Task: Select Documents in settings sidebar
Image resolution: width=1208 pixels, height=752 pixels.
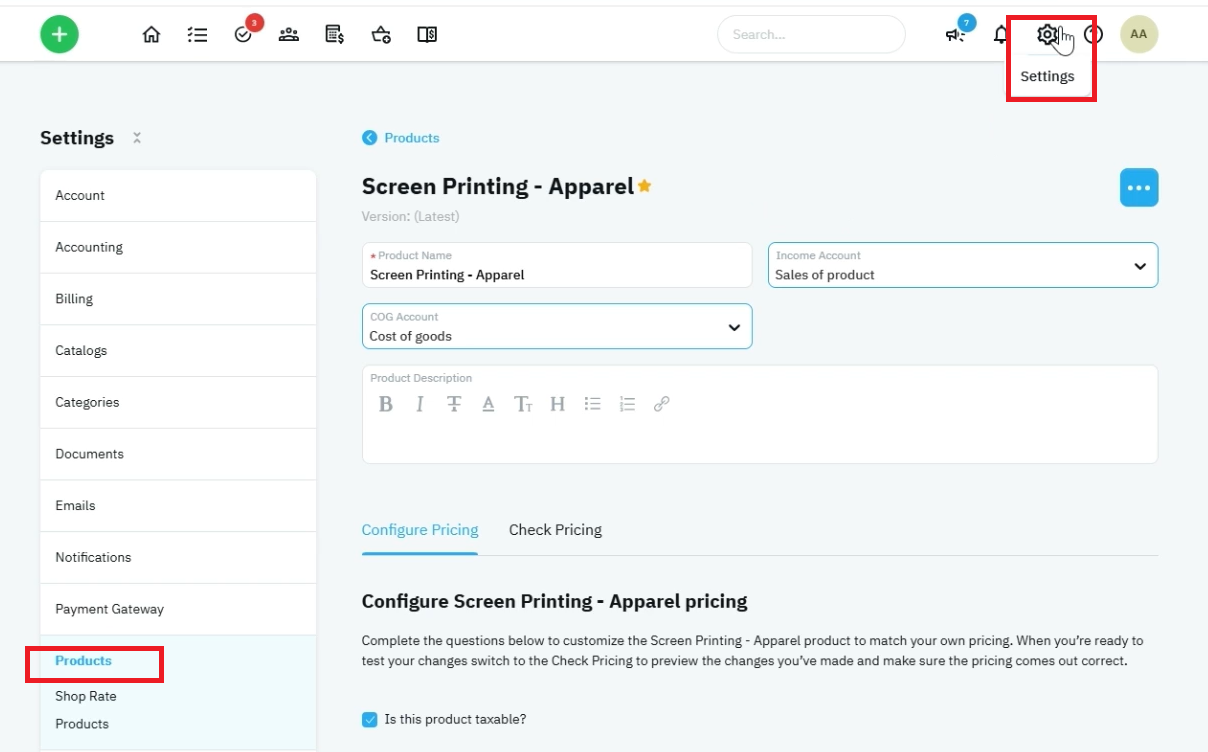Action: tap(178, 454)
